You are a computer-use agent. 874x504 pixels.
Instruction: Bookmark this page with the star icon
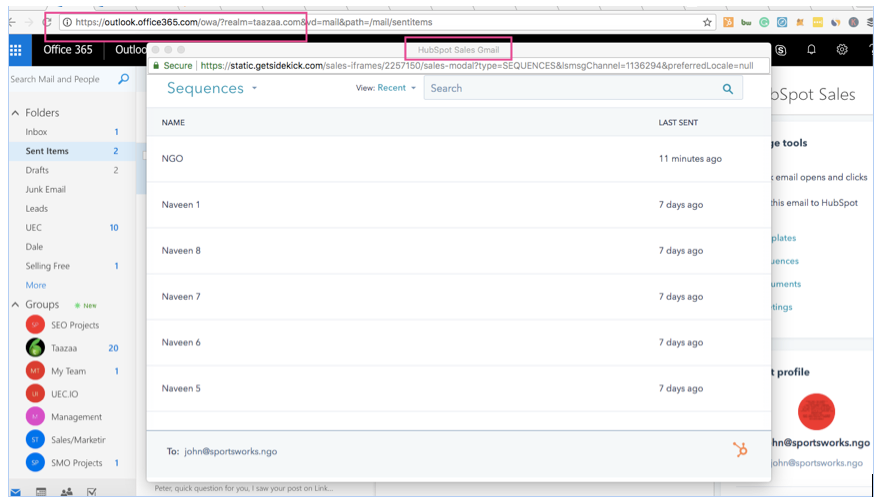[707, 22]
